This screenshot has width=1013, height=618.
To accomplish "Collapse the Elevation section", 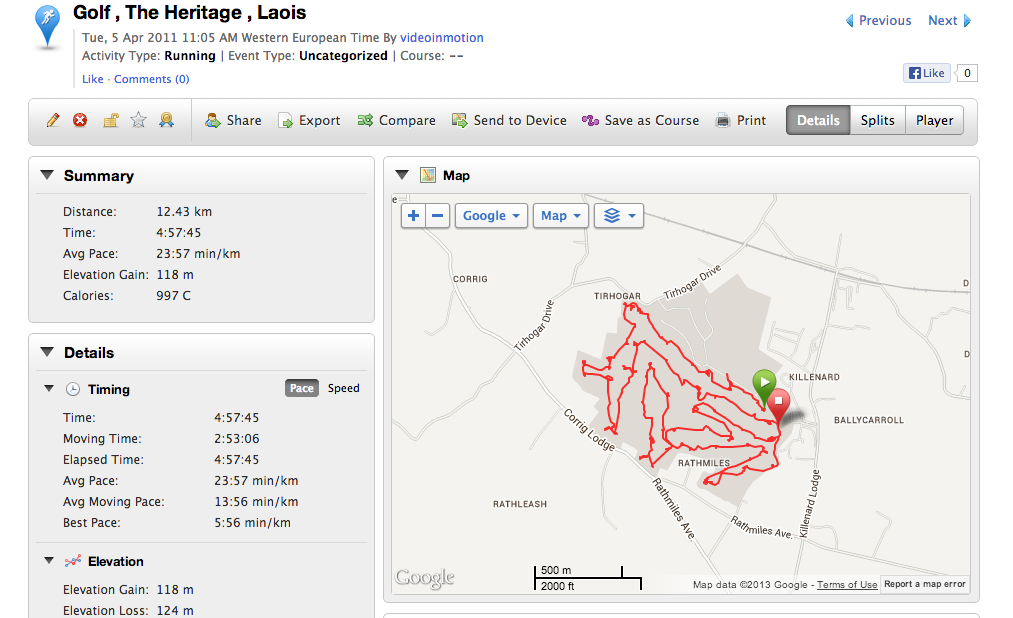I will [x=49, y=561].
